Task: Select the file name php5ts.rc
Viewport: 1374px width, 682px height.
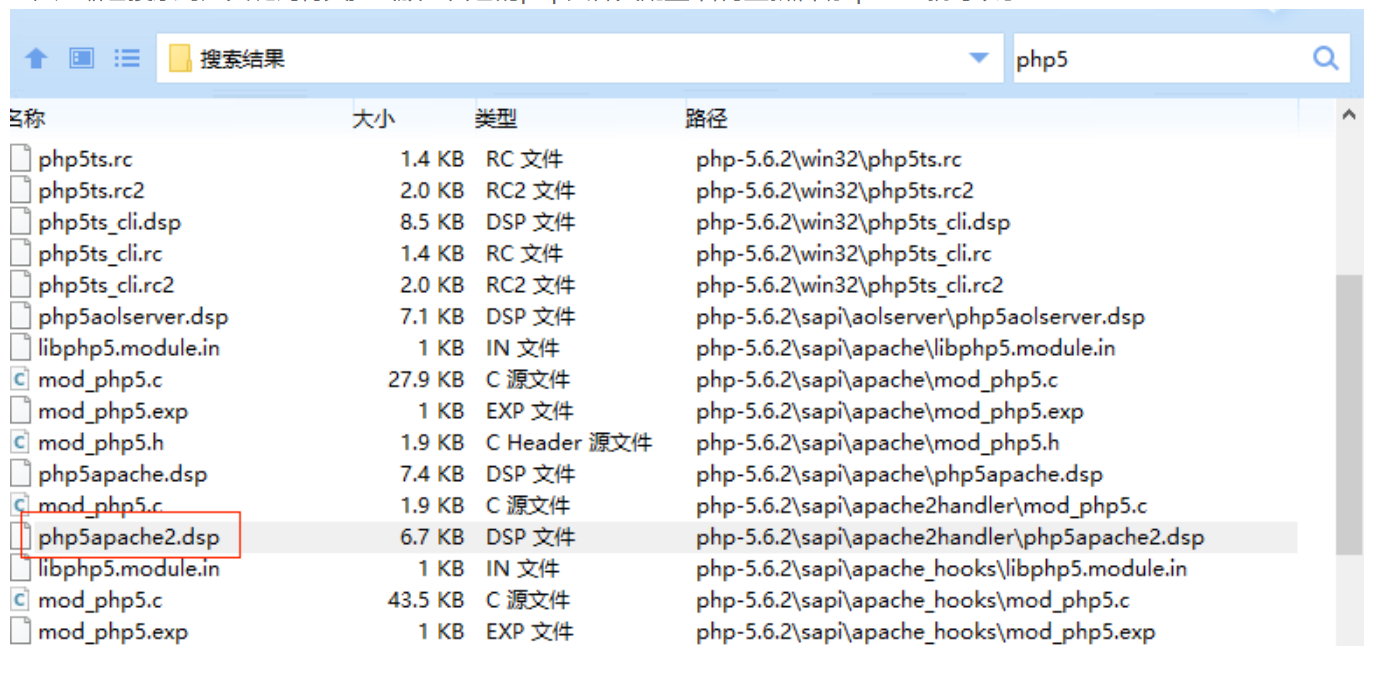Action: pyautogui.click(x=85, y=159)
